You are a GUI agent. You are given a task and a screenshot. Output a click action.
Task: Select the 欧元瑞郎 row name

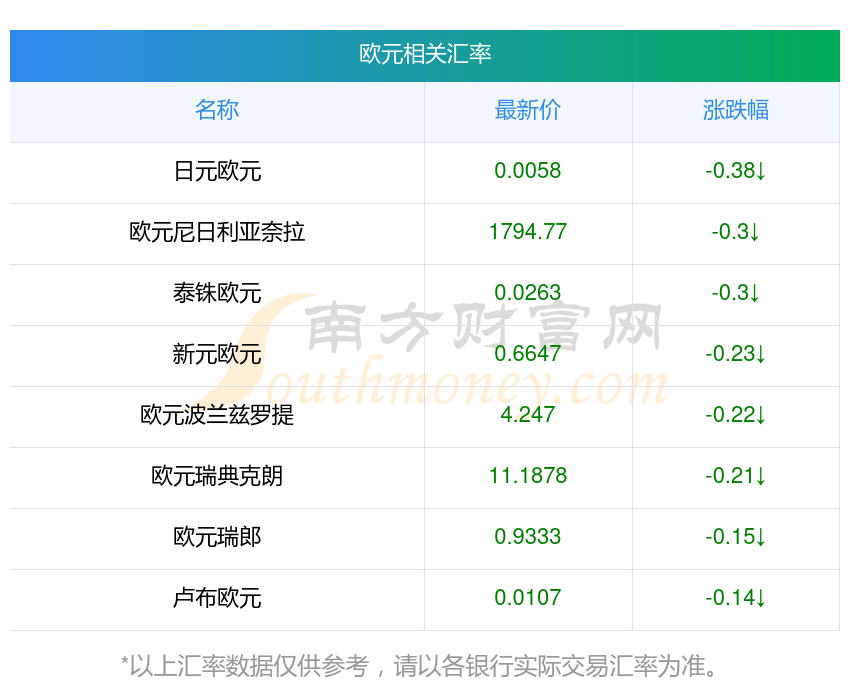[217, 537]
